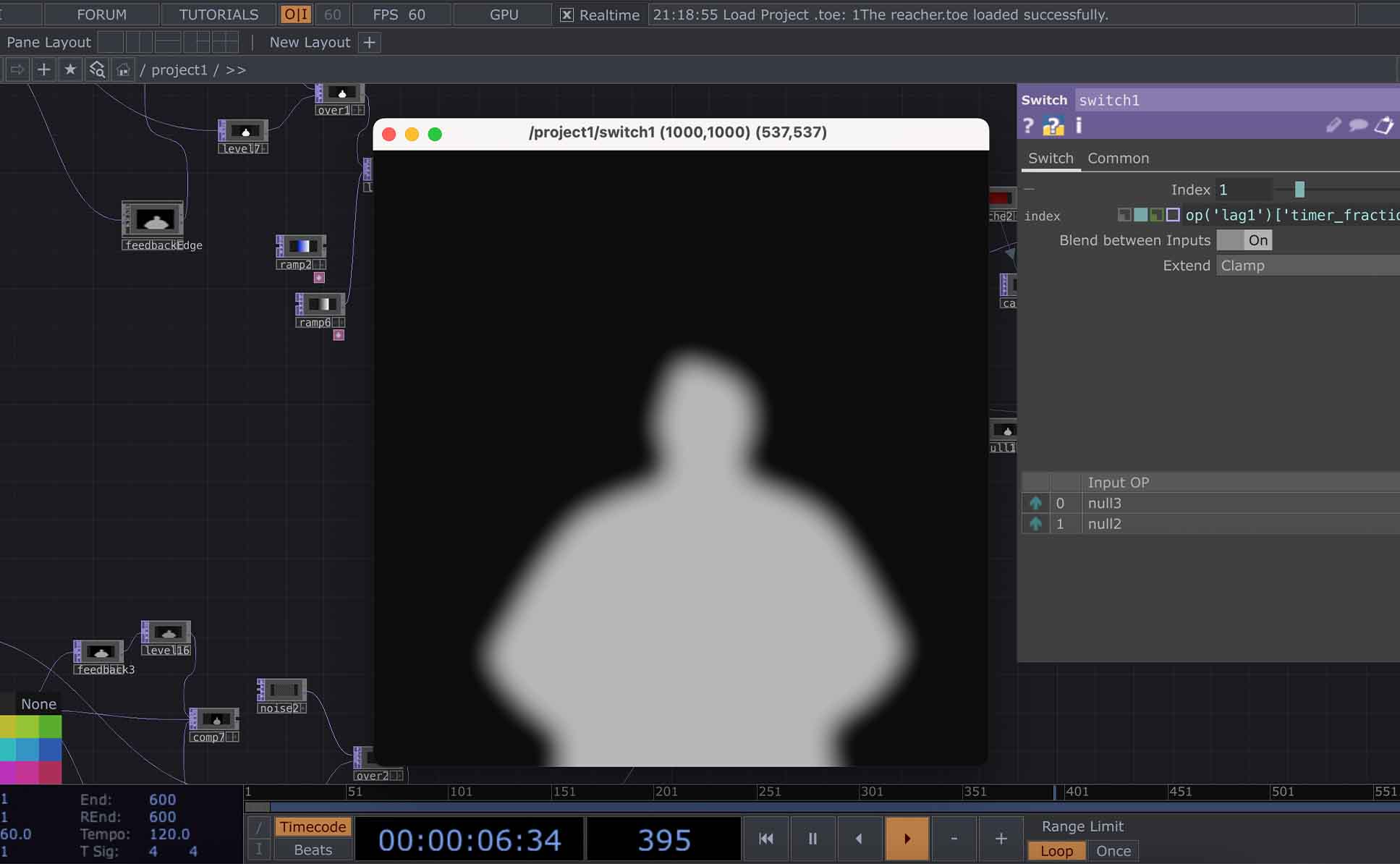The width and height of the screenshot is (1400, 864).
Task: Jump to start of the timeline
Action: (x=766, y=838)
